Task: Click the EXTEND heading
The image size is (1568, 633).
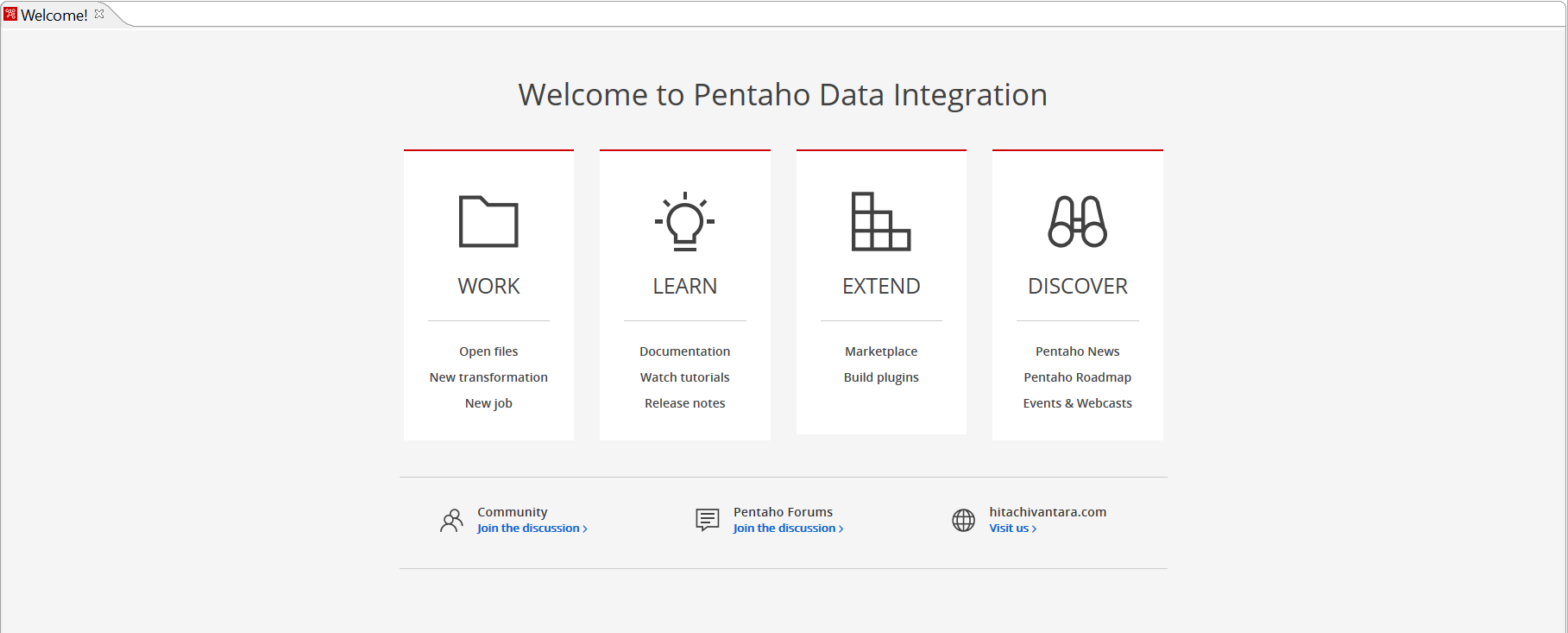Action: [881, 286]
